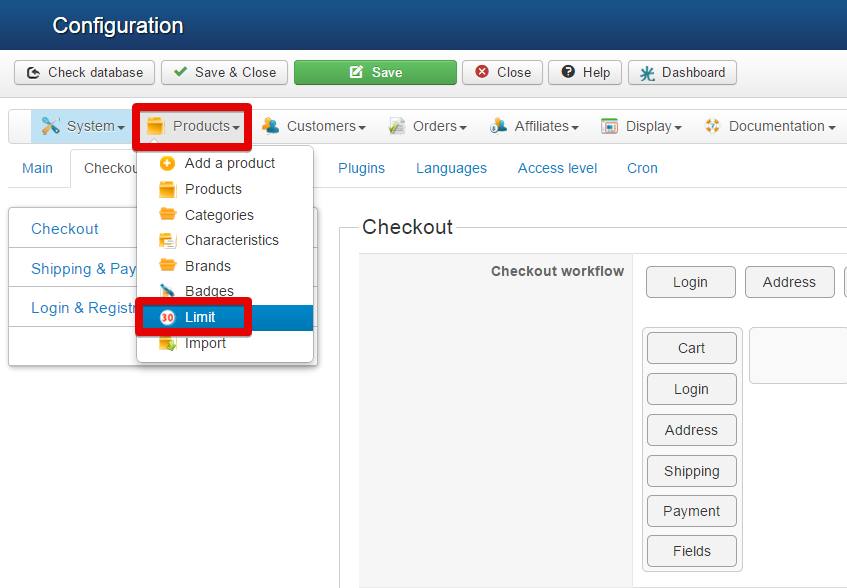Viewport: 847px width, 588px height.
Task: Choose Import in the dropdown
Action: [x=225, y=343]
